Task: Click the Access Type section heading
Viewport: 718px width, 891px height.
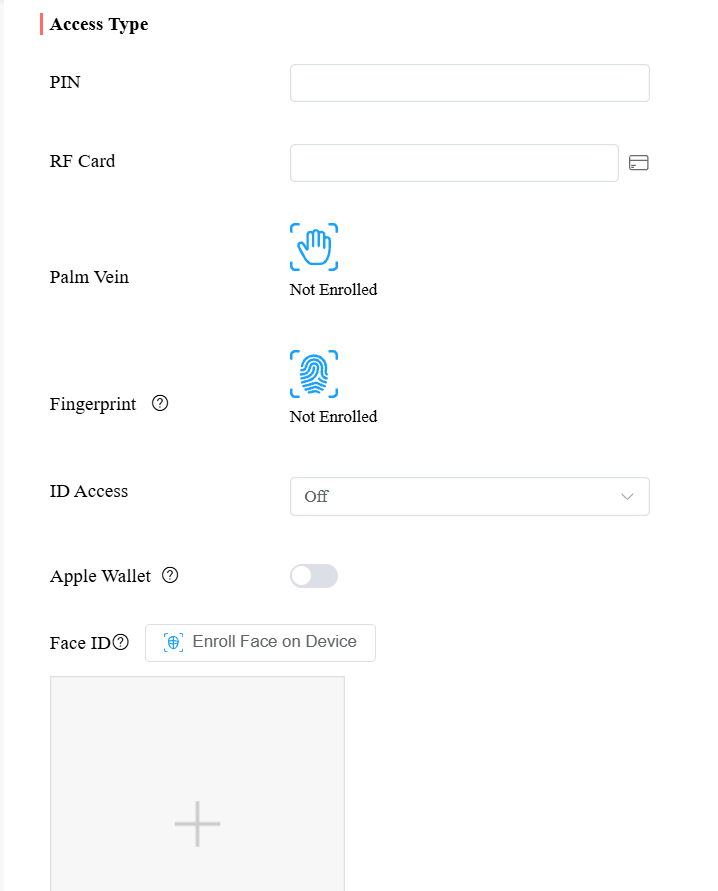Action: (x=99, y=24)
